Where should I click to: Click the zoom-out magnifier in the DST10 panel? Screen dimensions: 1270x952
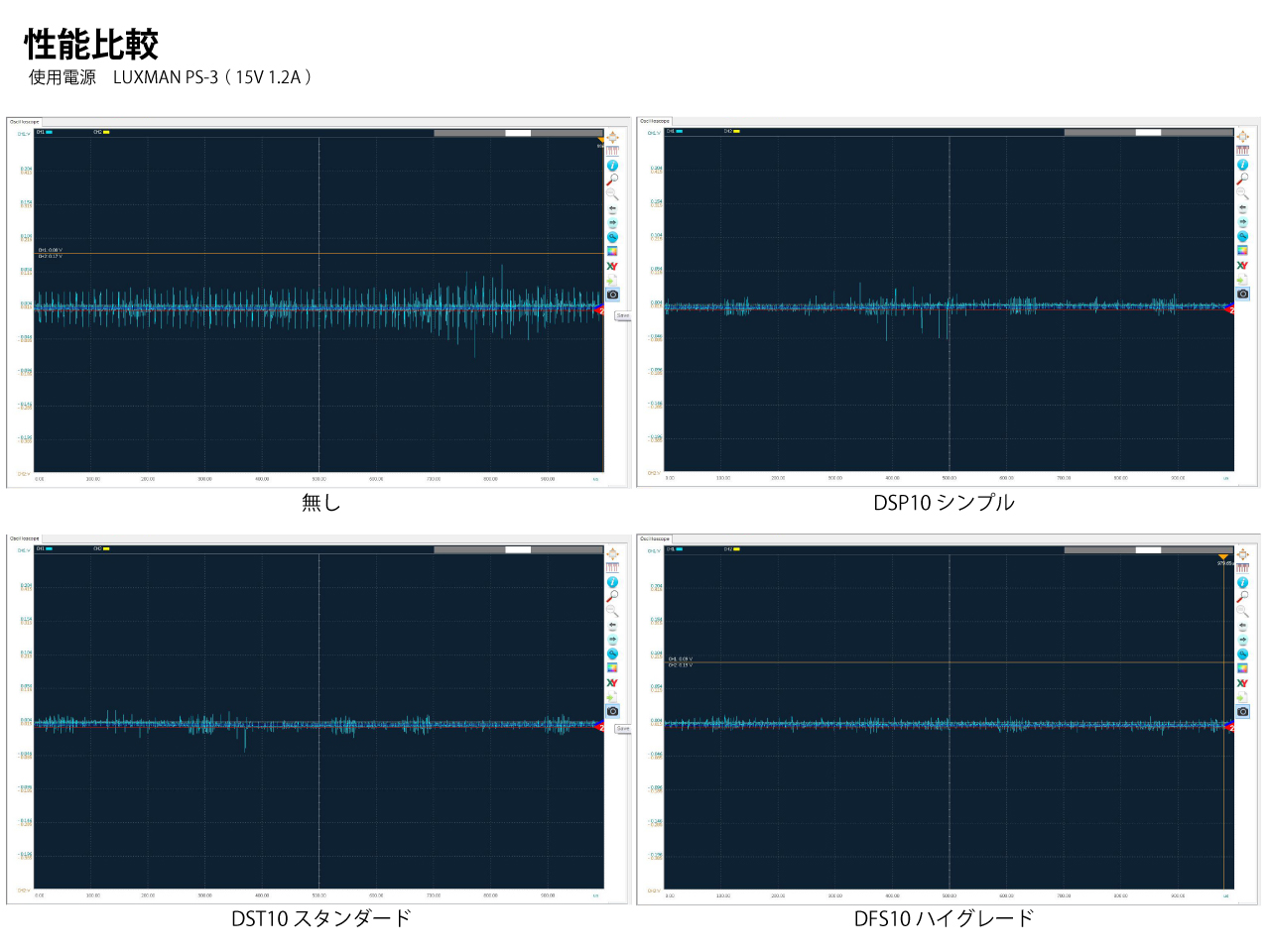point(612,611)
